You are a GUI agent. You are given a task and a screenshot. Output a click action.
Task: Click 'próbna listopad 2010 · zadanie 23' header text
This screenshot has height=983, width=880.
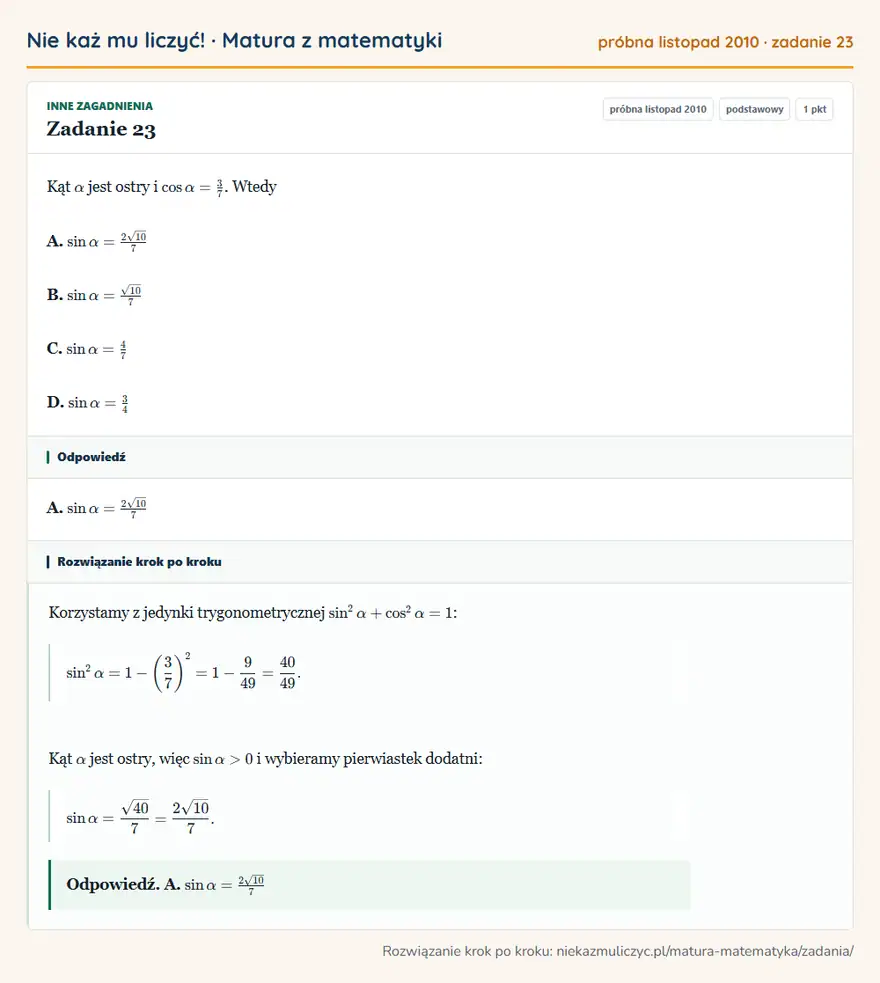(x=725, y=42)
